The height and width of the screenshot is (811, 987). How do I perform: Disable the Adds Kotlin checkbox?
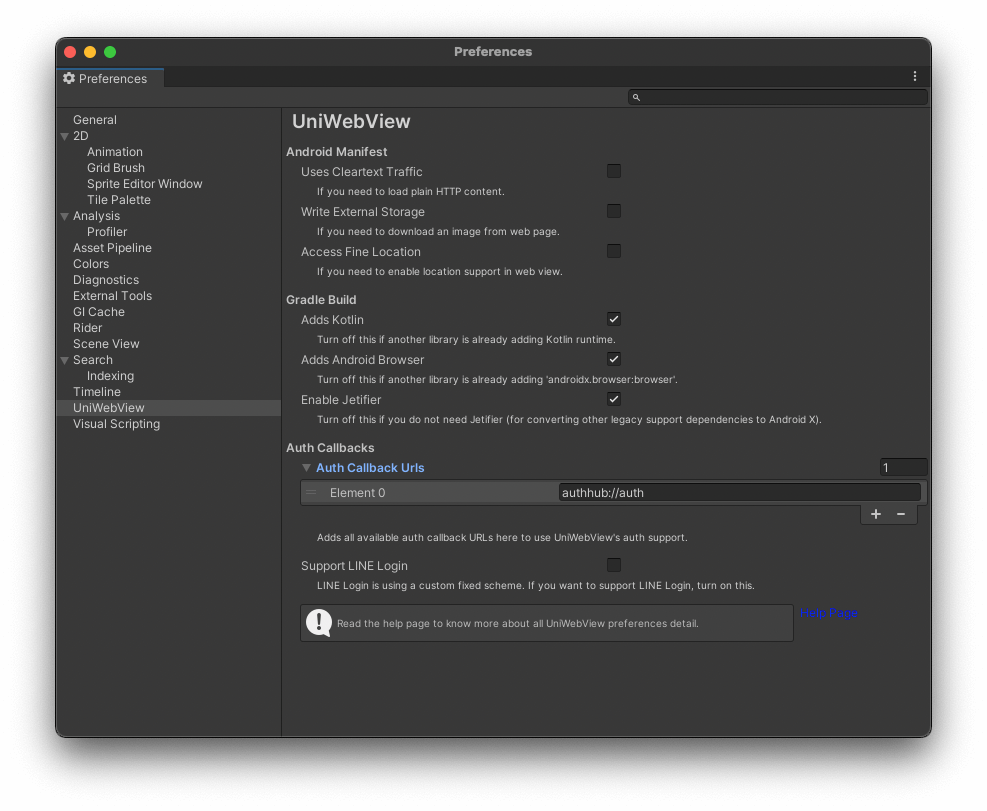click(614, 320)
